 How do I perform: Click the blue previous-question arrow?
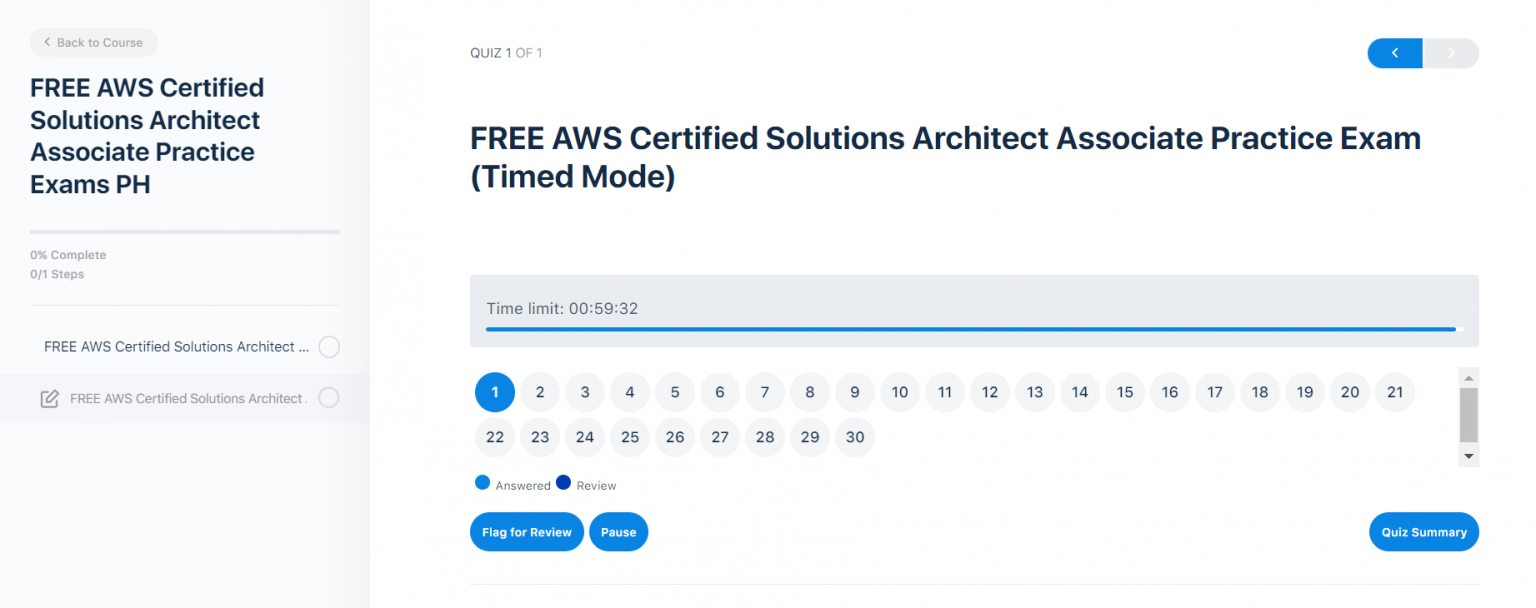tap(1394, 53)
